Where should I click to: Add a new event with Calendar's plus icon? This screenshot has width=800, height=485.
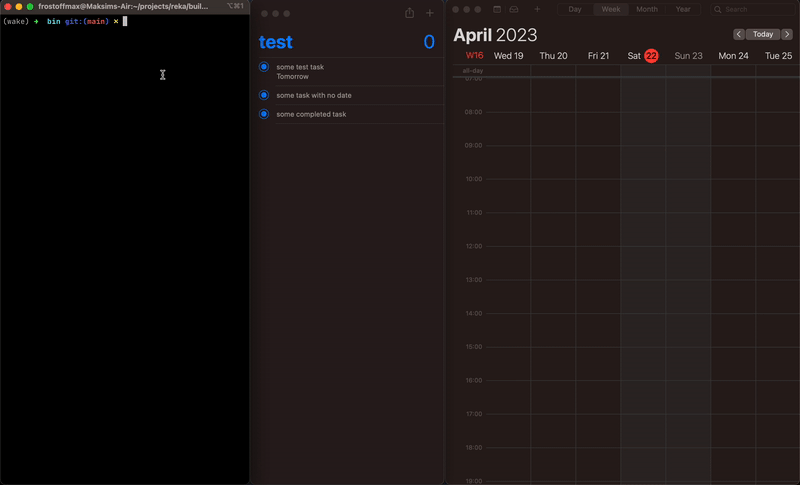537,9
